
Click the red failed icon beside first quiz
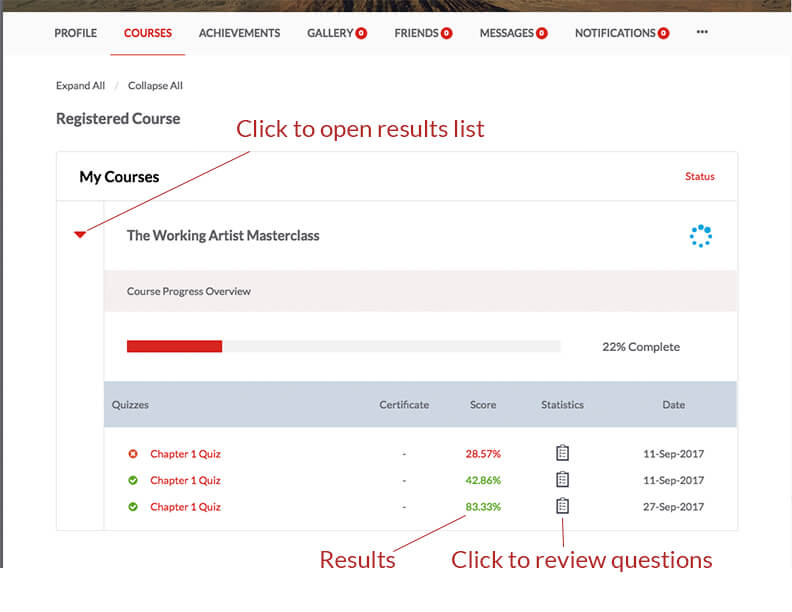133,454
